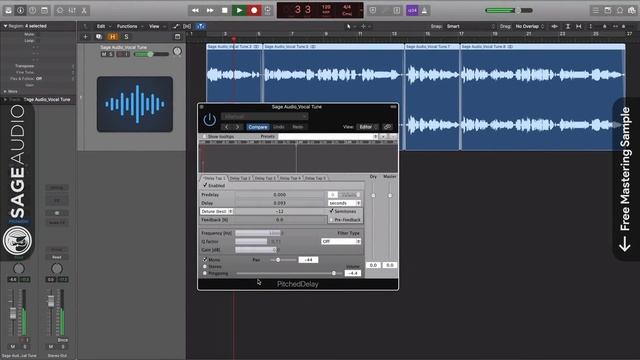This screenshot has width=640, height=360.
Task: Adjust the master volume slider
Action: [x=509, y=10]
